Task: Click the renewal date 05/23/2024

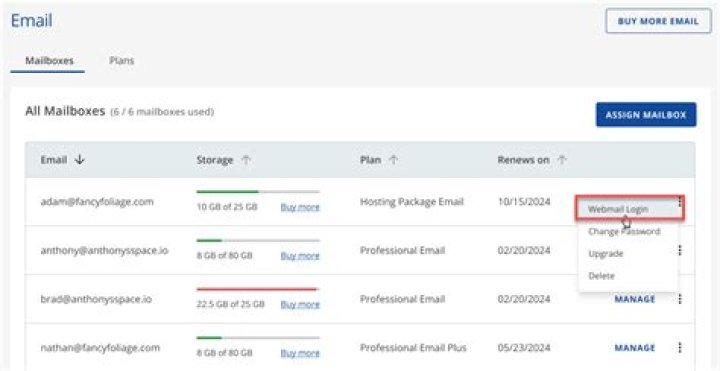Action: tap(524, 348)
